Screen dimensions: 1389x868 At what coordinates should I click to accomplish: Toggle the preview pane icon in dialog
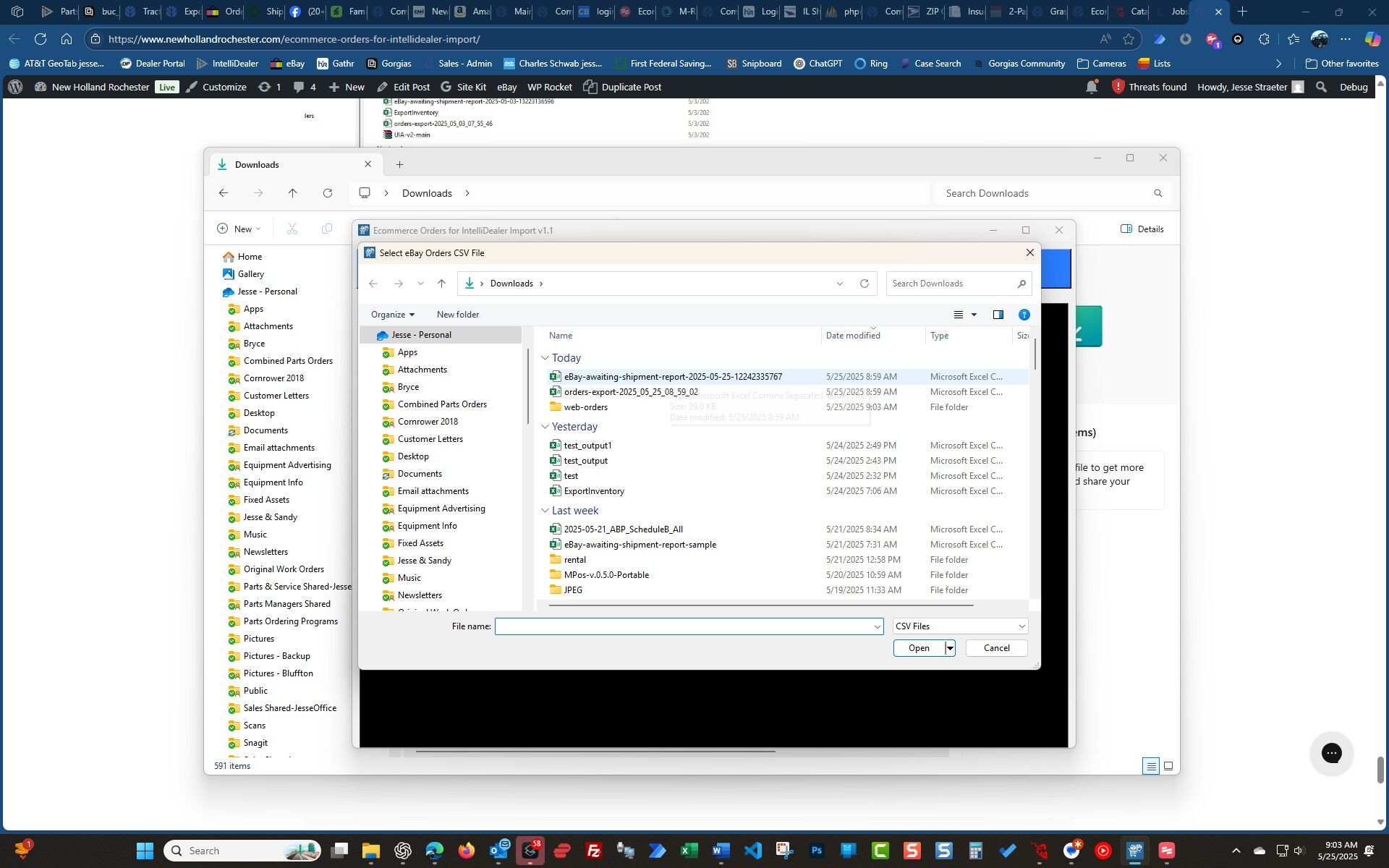[998, 315]
